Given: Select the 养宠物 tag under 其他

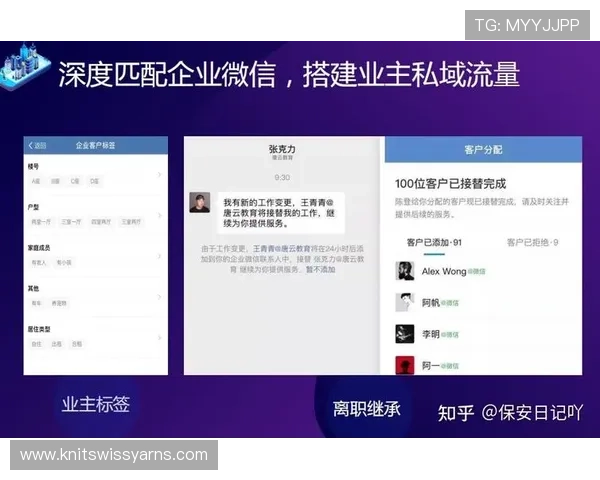Looking at the screenshot, I should pyautogui.click(x=59, y=303).
